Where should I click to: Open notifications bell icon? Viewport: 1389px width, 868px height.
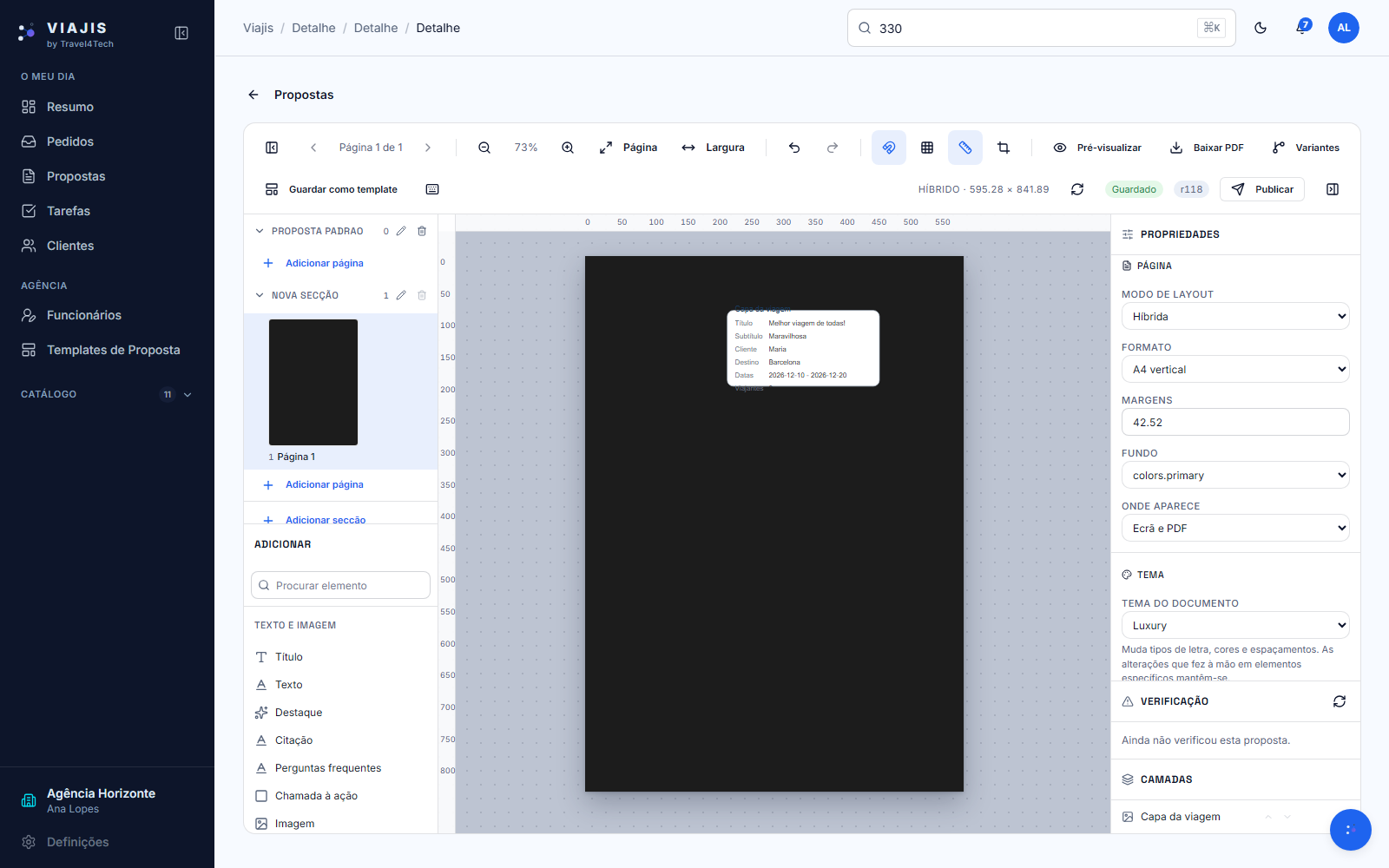click(x=1302, y=28)
